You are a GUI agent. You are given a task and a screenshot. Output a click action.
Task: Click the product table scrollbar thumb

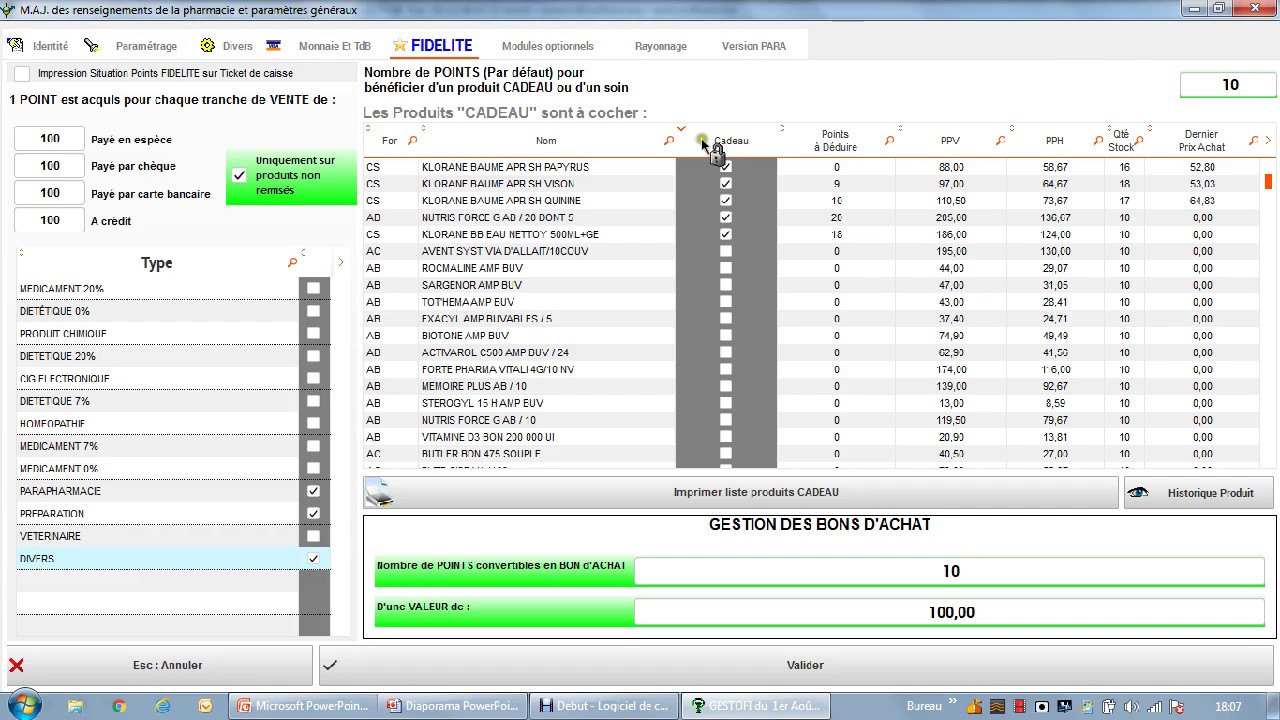1268,182
